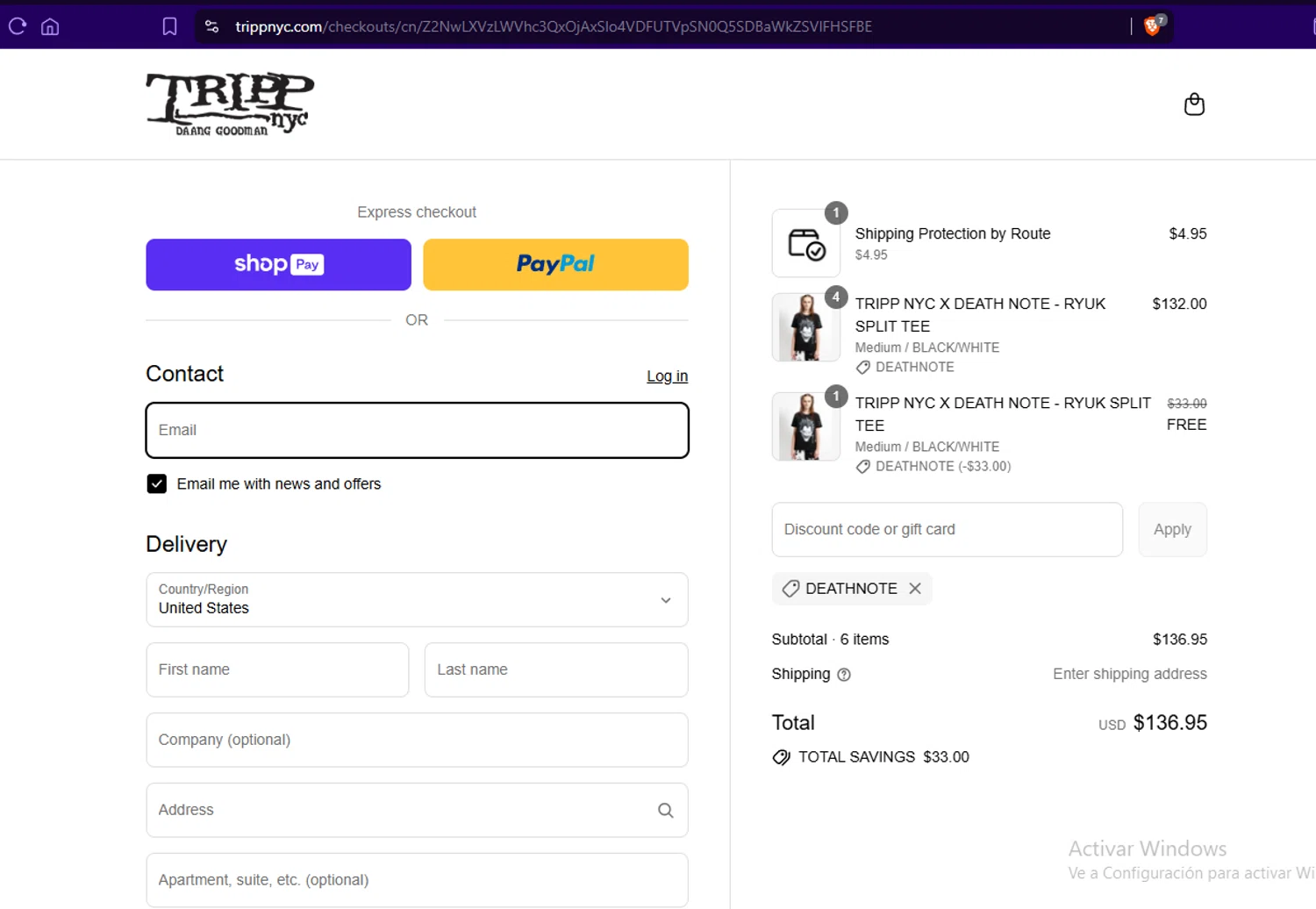
Task: Click the Shipping Protection by Route title
Action: tap(953, 233)
